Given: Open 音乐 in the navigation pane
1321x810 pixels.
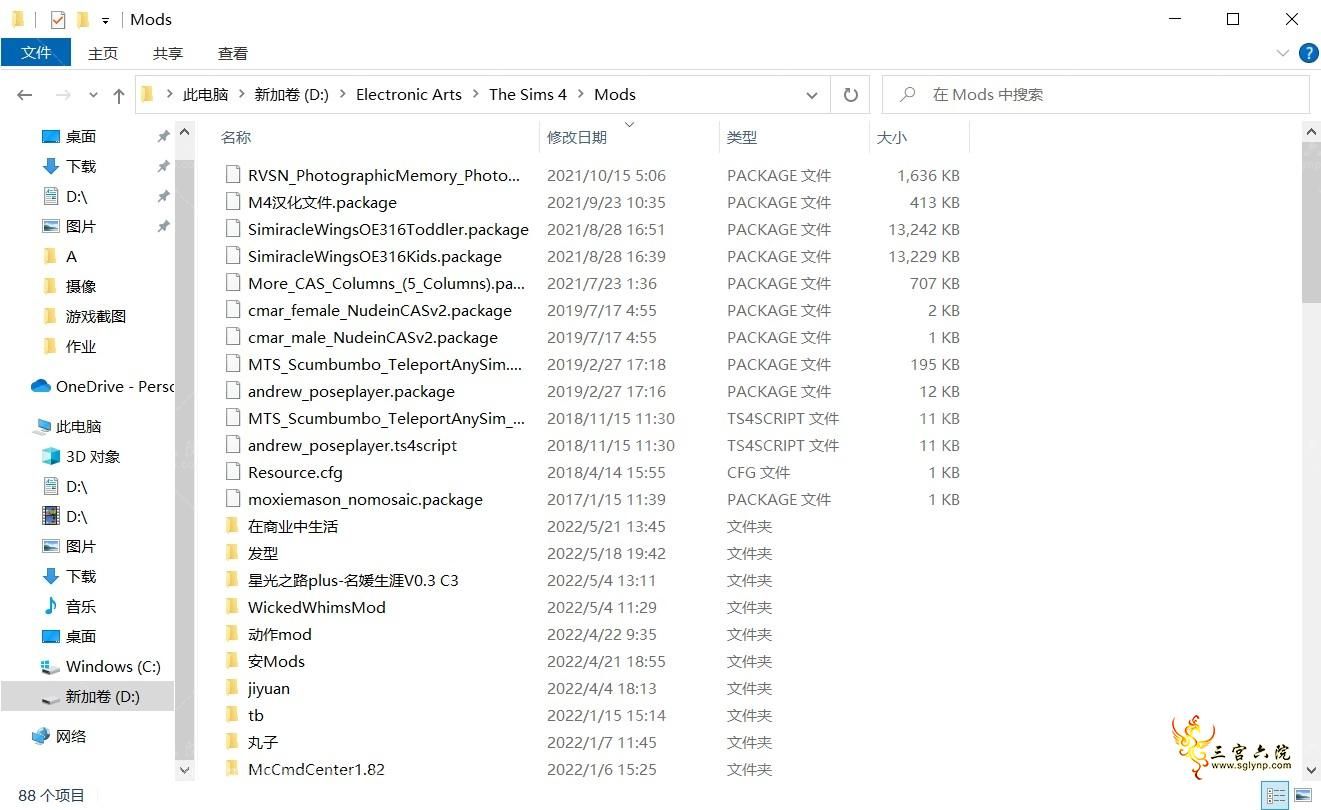Looking at the screenshot, I should [x=81, y=607].
